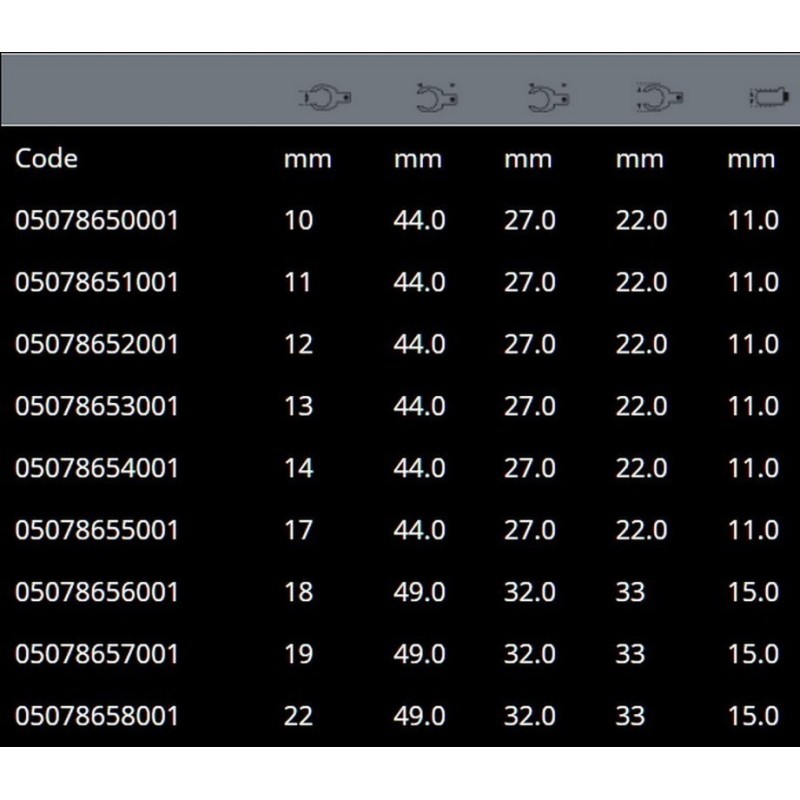Viewport: 800px width, 800px height.
Task: Select product code 05078650001
Action: (x=96, y=220)
